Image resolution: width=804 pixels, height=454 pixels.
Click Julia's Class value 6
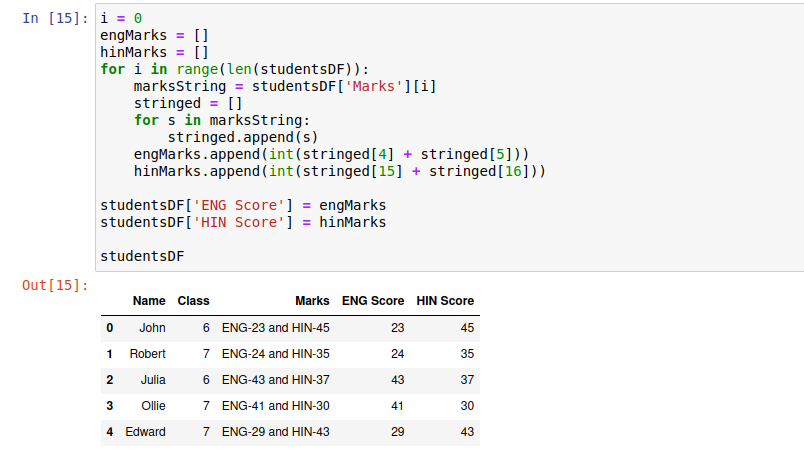(206, 380)
